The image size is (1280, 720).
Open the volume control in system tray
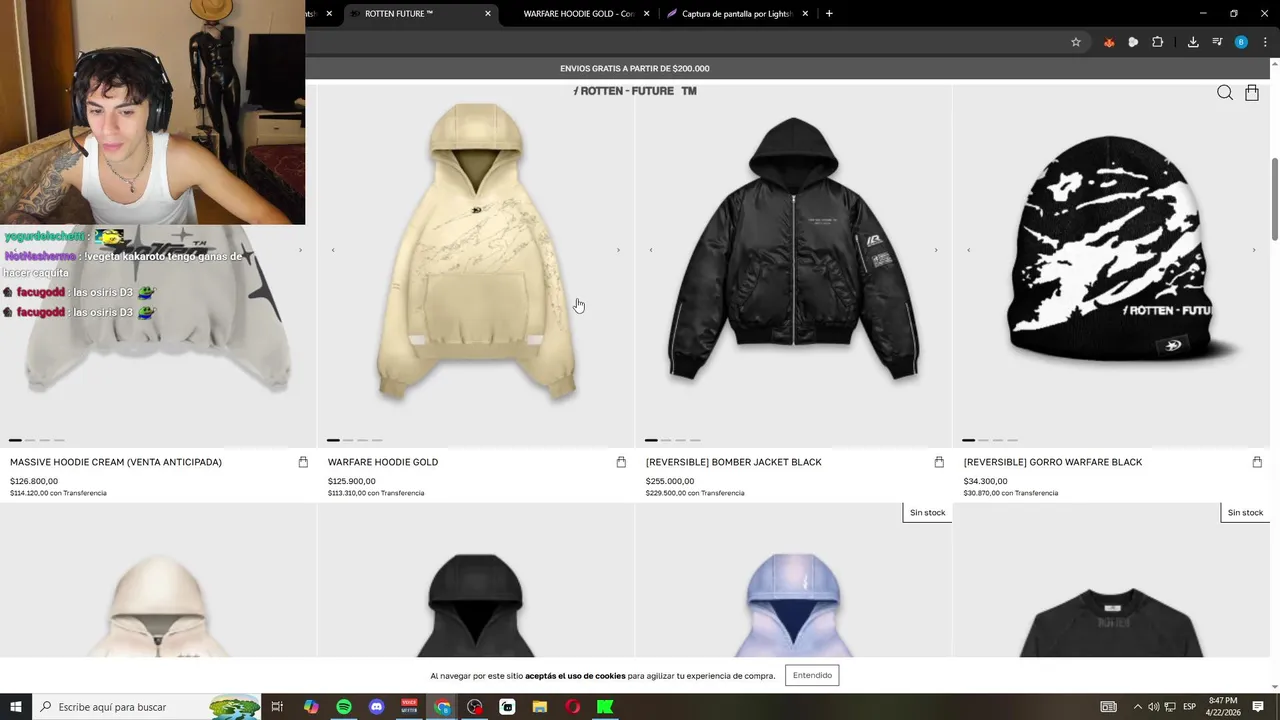[x=1153, y=707]
